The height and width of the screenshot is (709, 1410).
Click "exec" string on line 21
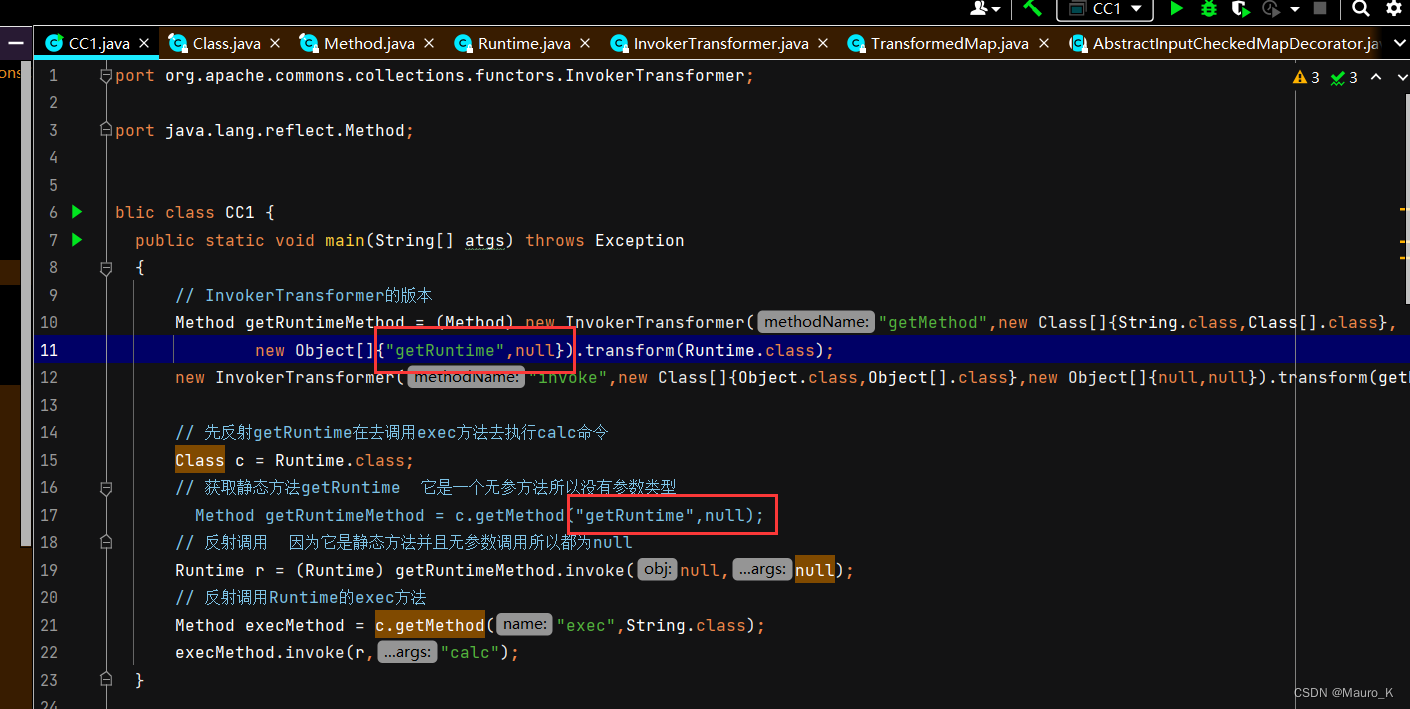pyautogui.click(x=586, y=625)
